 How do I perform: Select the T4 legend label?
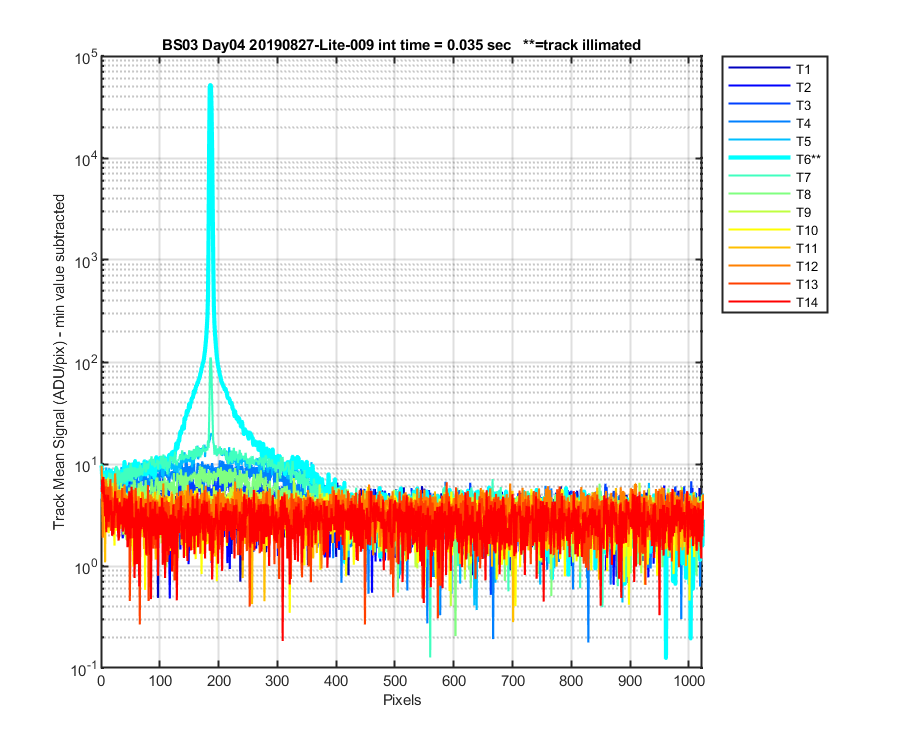(x=803, y=123)
